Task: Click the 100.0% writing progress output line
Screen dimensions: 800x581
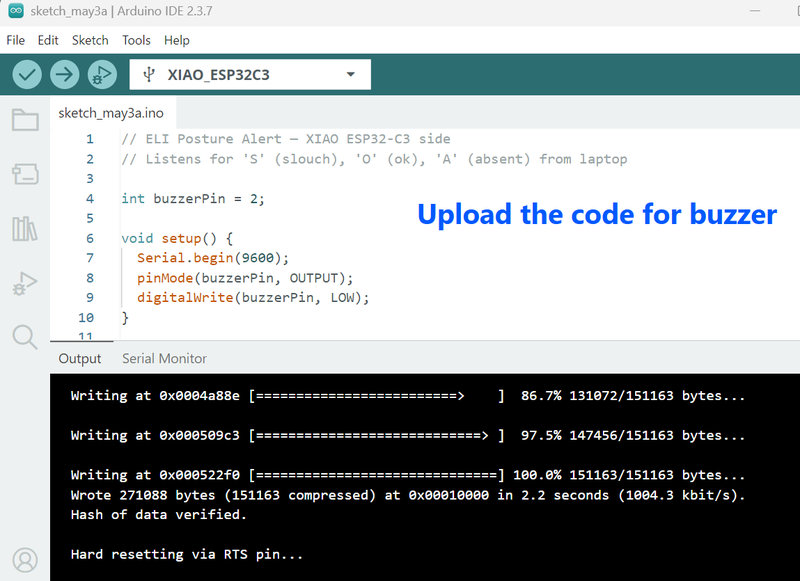Action: pyautogui.click(x=408, y=475)
